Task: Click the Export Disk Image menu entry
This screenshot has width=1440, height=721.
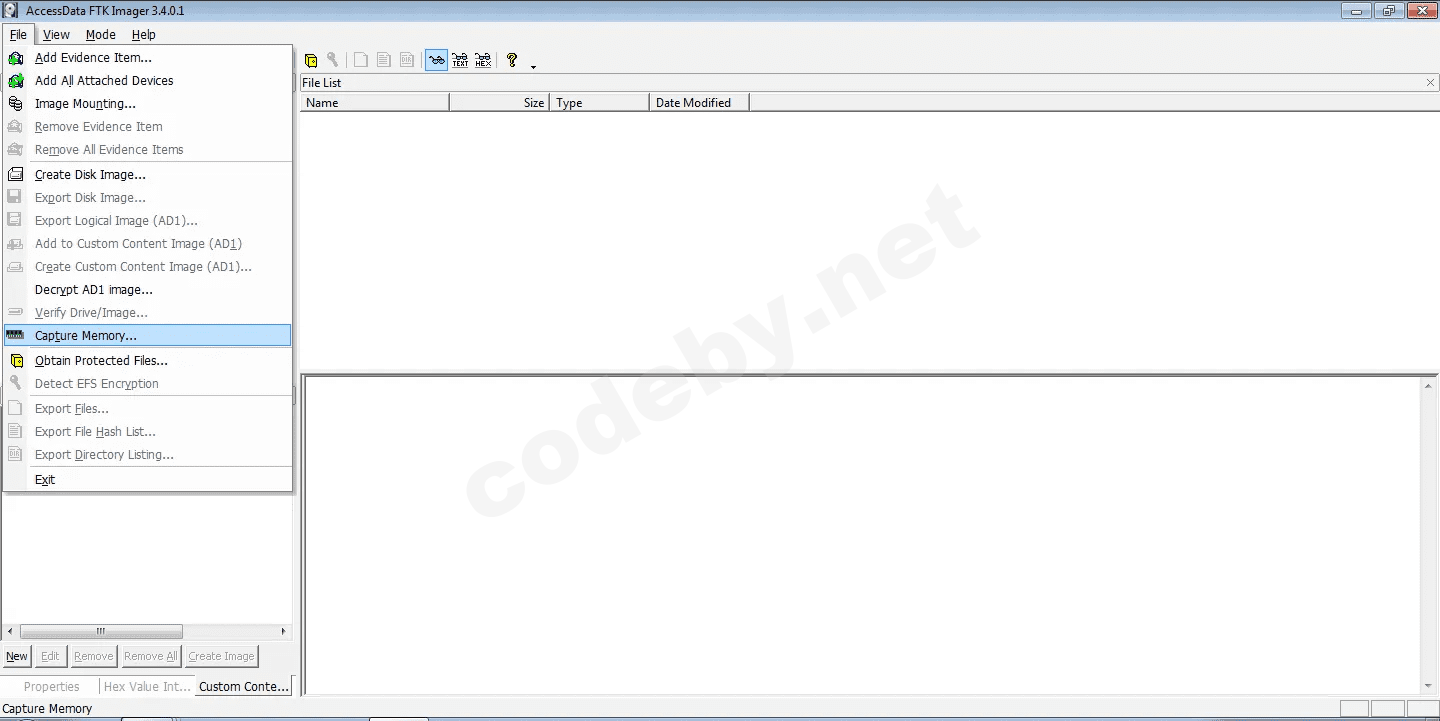Action: (147, 198)
